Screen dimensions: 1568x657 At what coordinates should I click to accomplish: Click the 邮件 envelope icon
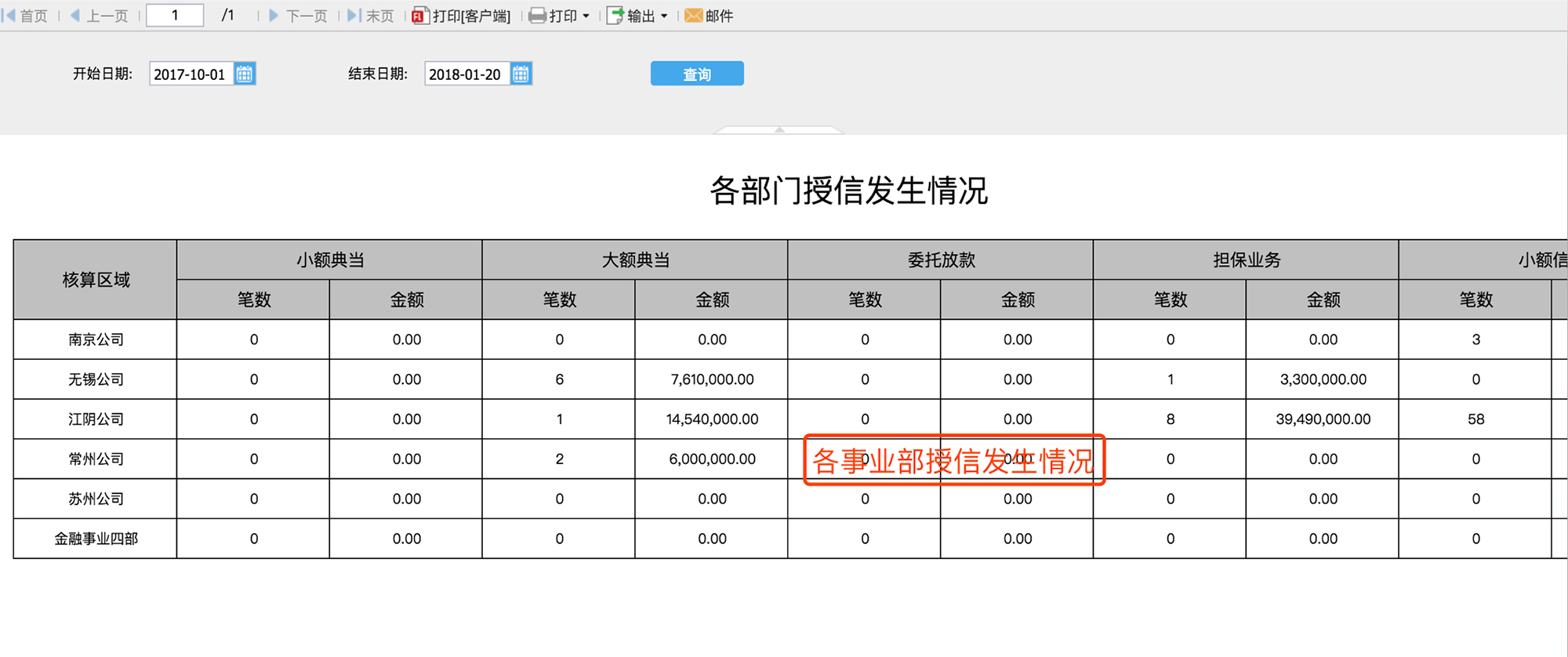(693, 16)
